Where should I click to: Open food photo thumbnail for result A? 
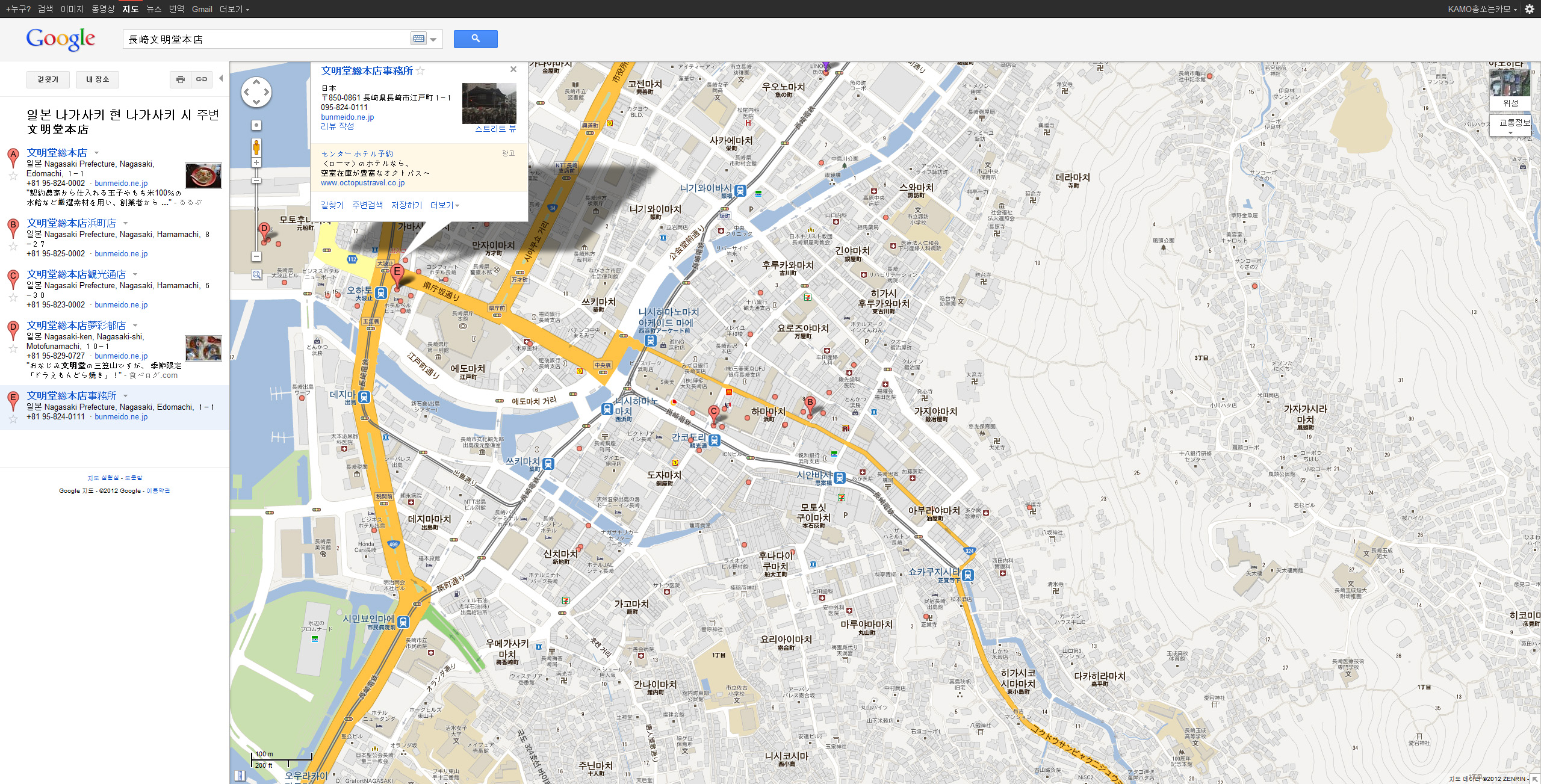[203, 176]
